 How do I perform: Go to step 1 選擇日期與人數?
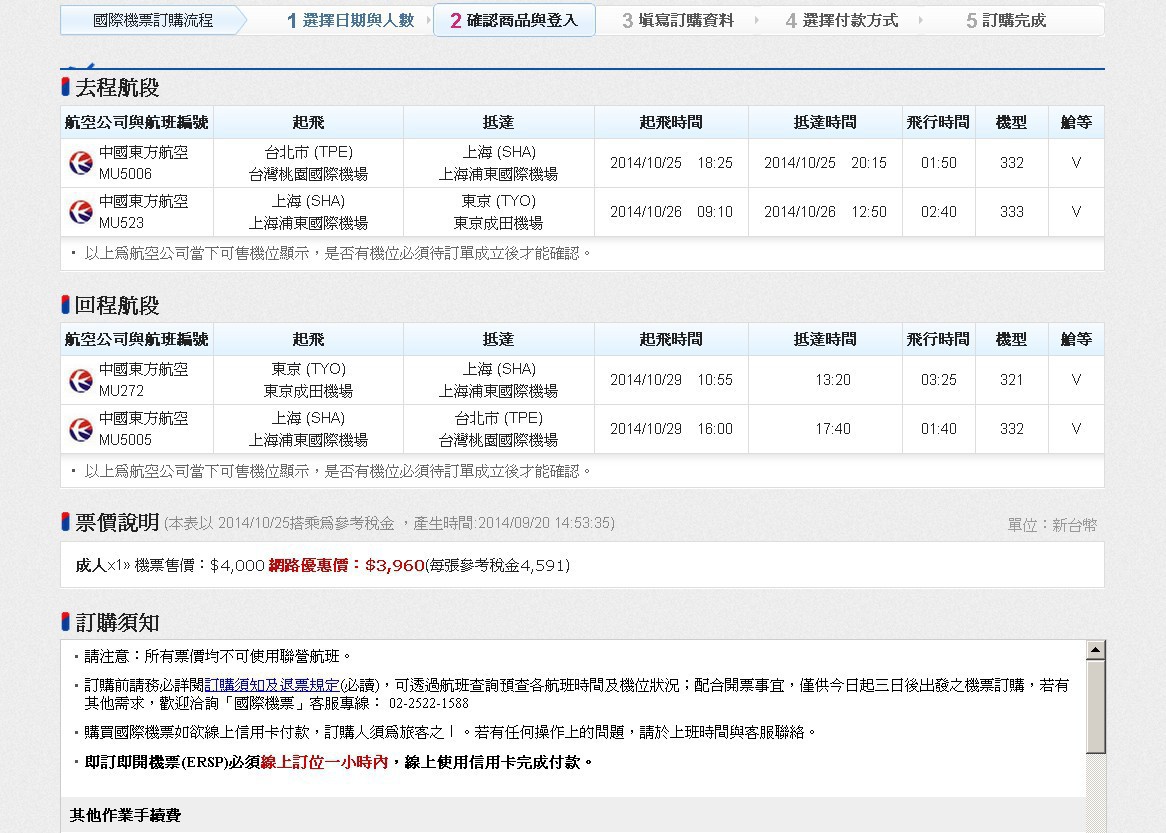click(350, 21)
